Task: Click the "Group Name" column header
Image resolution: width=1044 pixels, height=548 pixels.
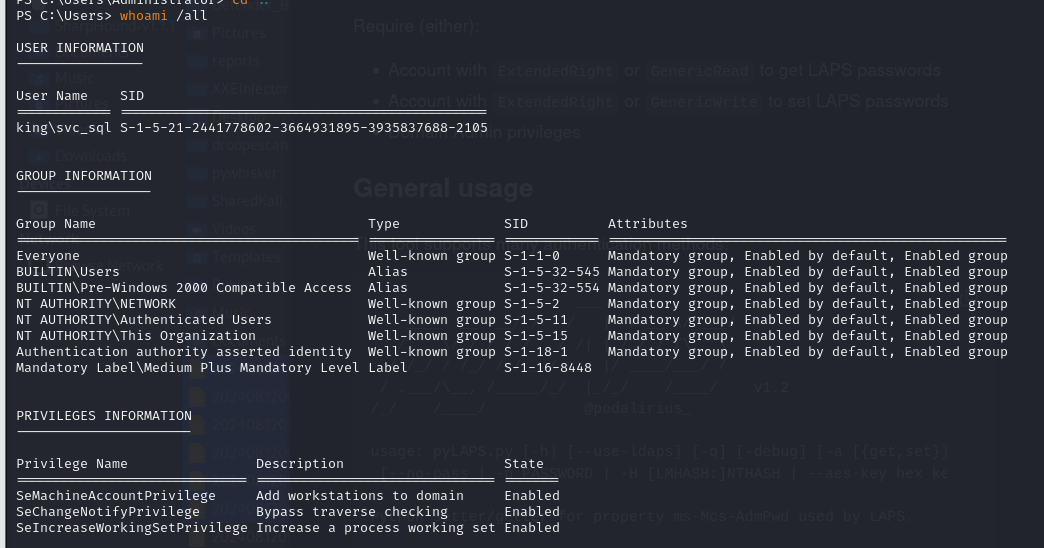Action: tap(56, 224)
